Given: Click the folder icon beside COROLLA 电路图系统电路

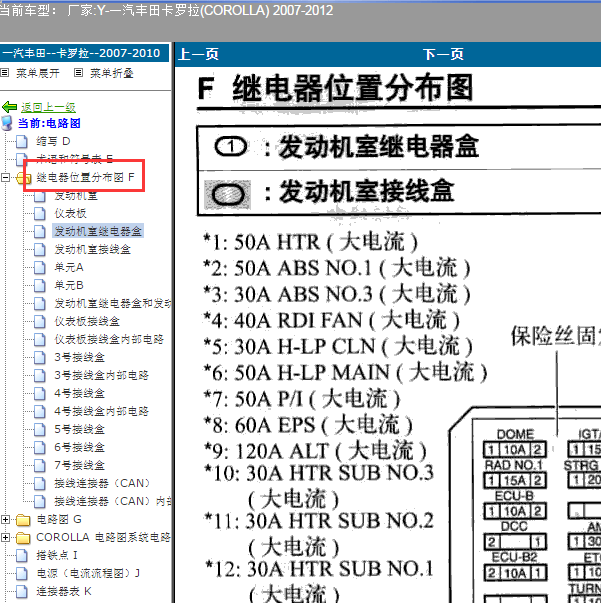Looking at the screenshot, I should 23,538.
